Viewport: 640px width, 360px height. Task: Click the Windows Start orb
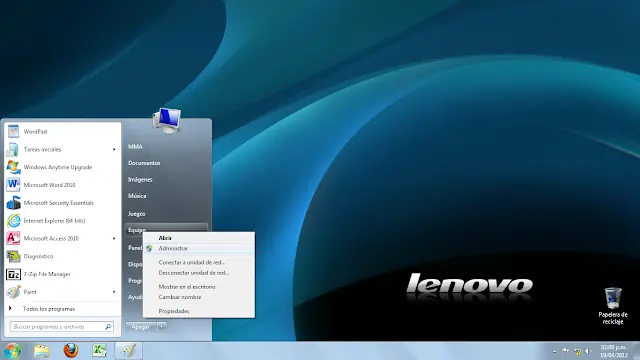pos(12,351)
